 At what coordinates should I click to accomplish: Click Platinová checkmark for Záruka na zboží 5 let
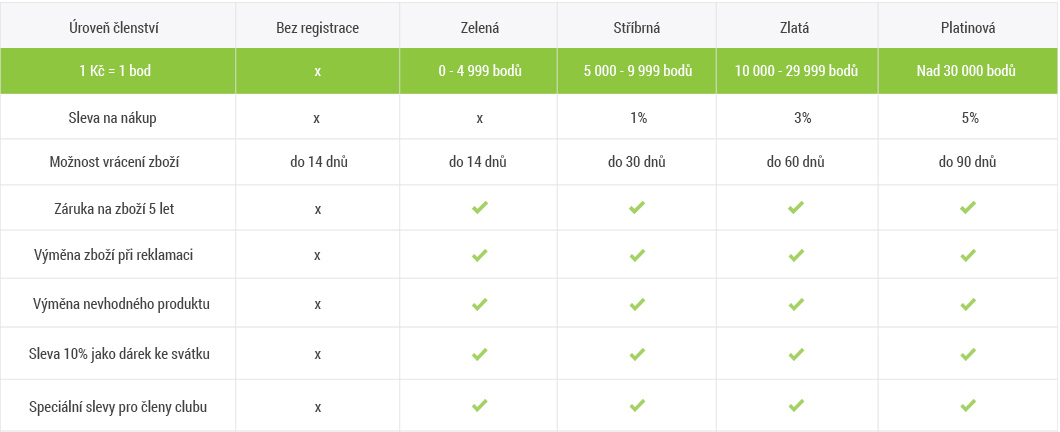point(967,208)
